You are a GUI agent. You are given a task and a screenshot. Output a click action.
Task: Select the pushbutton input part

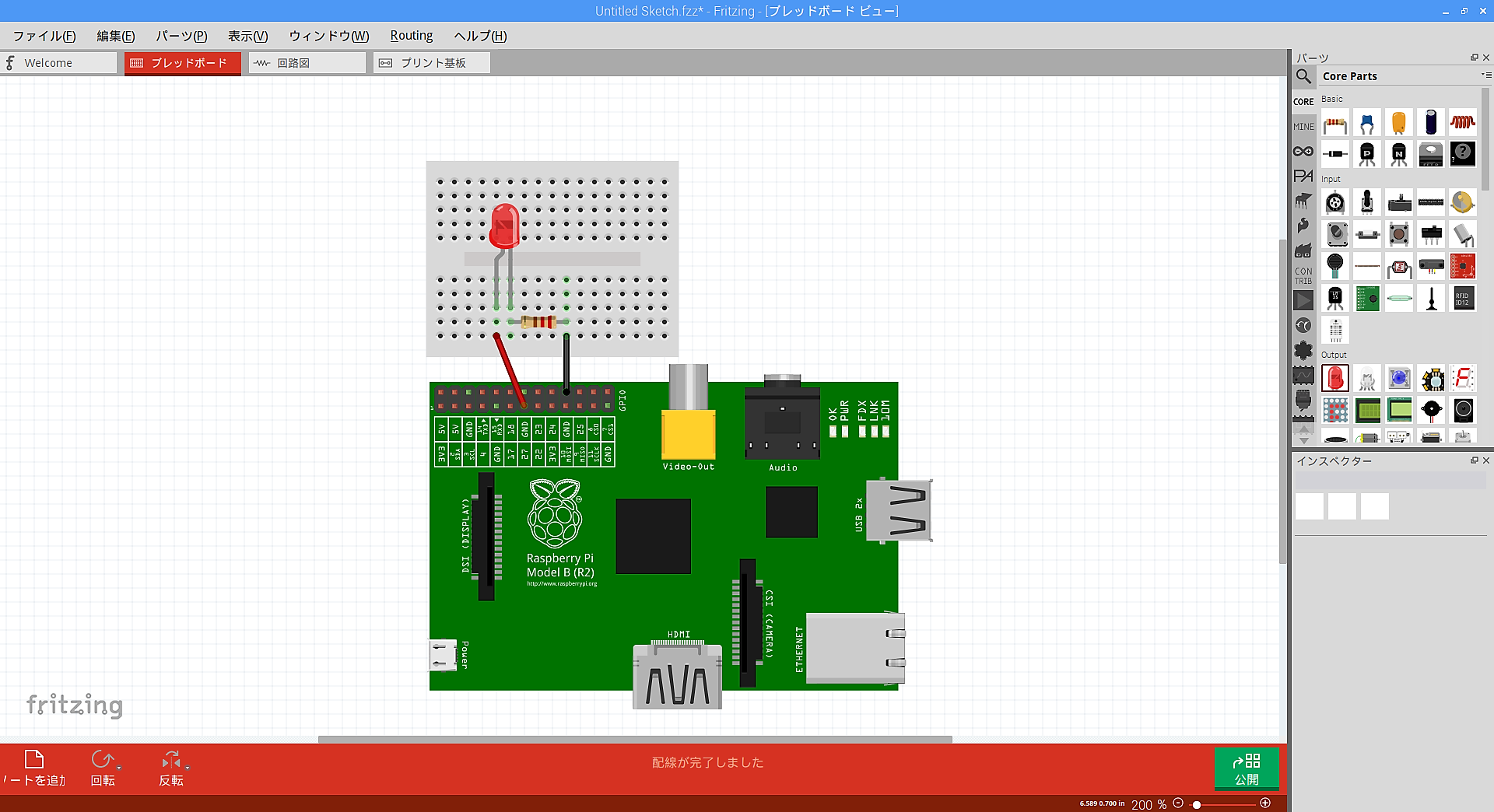pyautogui.click(x=1399, y=234)
